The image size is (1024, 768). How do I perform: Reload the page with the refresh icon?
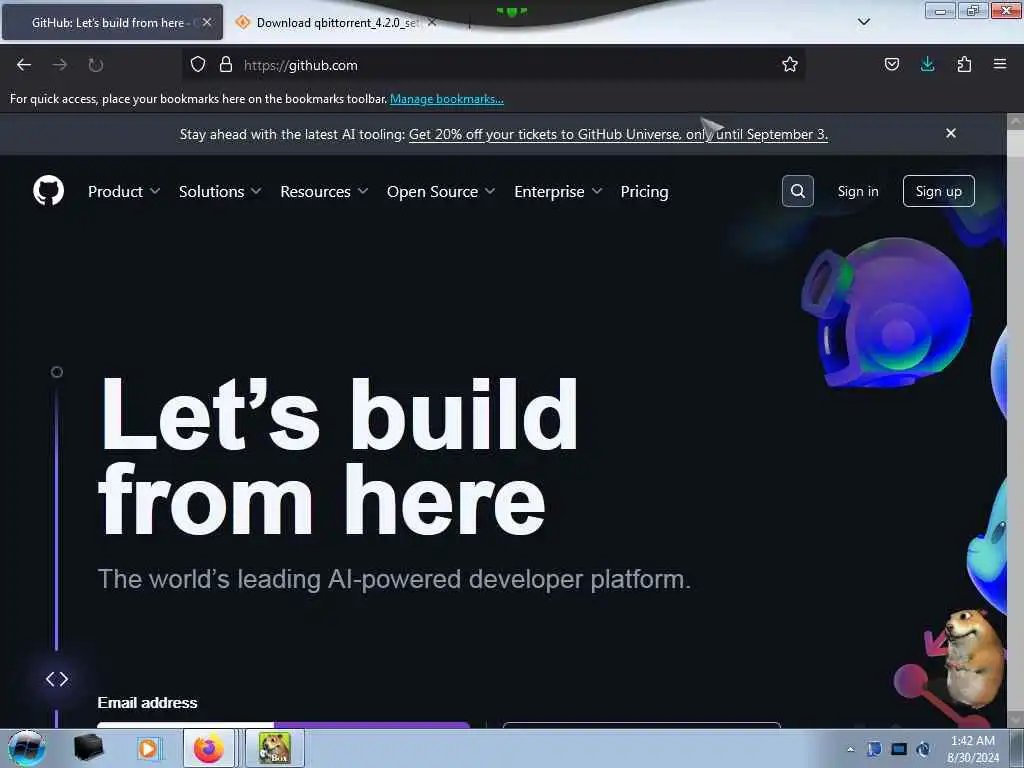click(95, 65)
